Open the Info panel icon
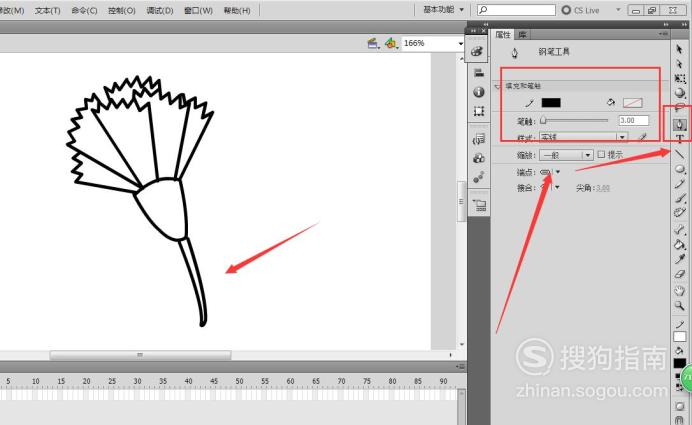 (x=479, y=92)
